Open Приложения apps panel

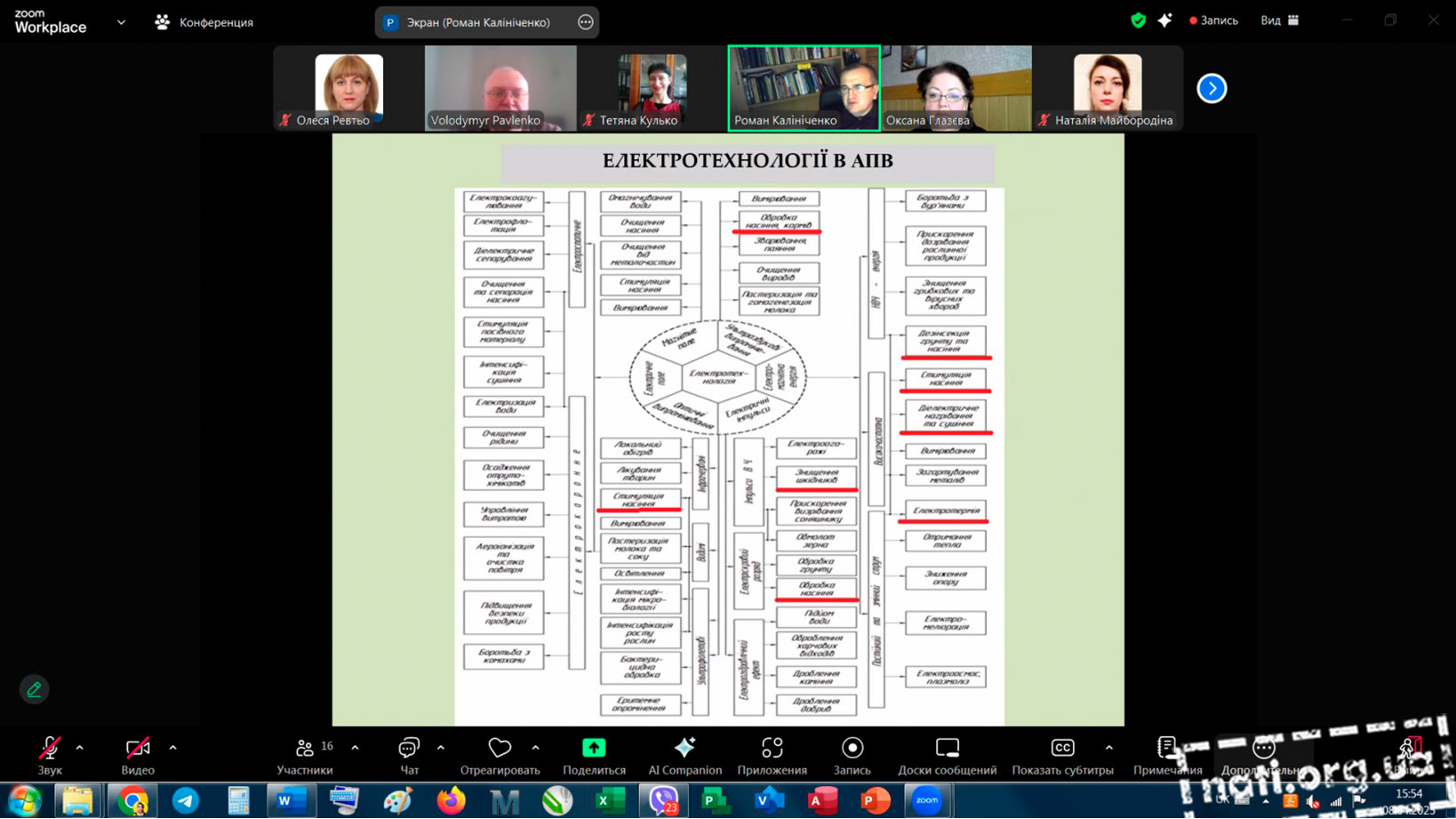772,755
